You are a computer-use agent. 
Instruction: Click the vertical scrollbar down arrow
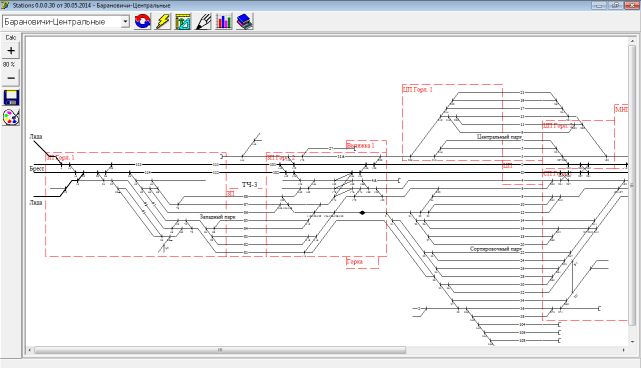coord(632,342)
